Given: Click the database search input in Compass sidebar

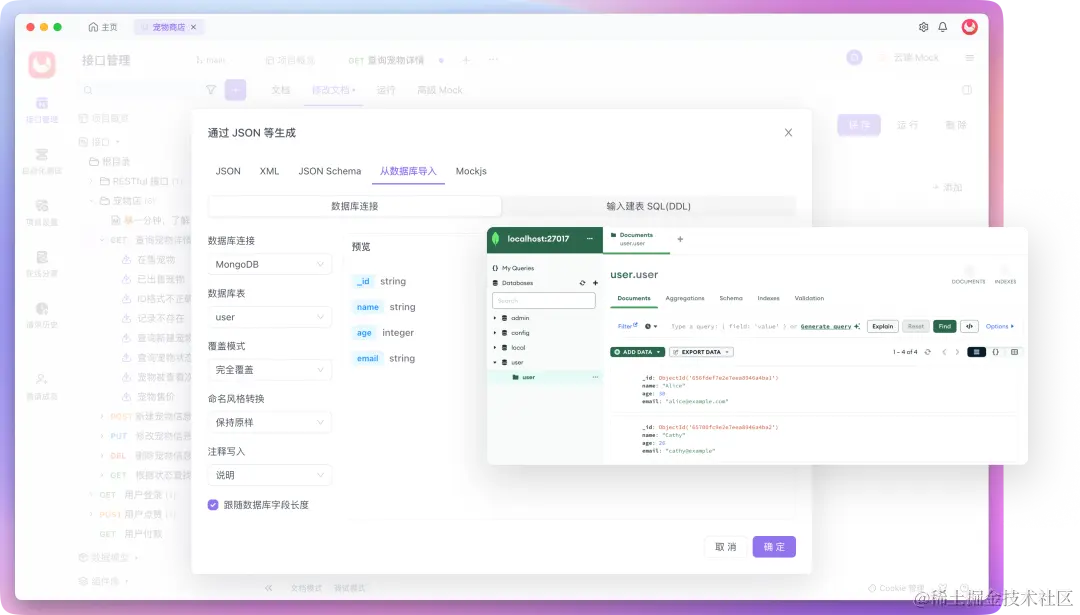Looking at the screenshot, I should point(544,300).
